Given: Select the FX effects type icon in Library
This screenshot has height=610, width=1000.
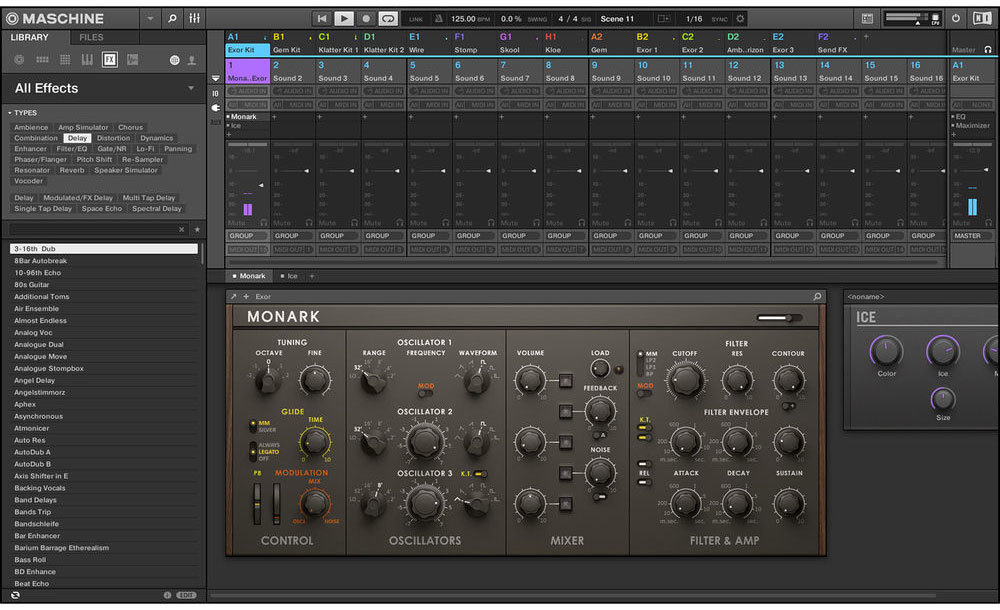Looking at the screenshot, I should pyautogui.click(x=108, y=60).
